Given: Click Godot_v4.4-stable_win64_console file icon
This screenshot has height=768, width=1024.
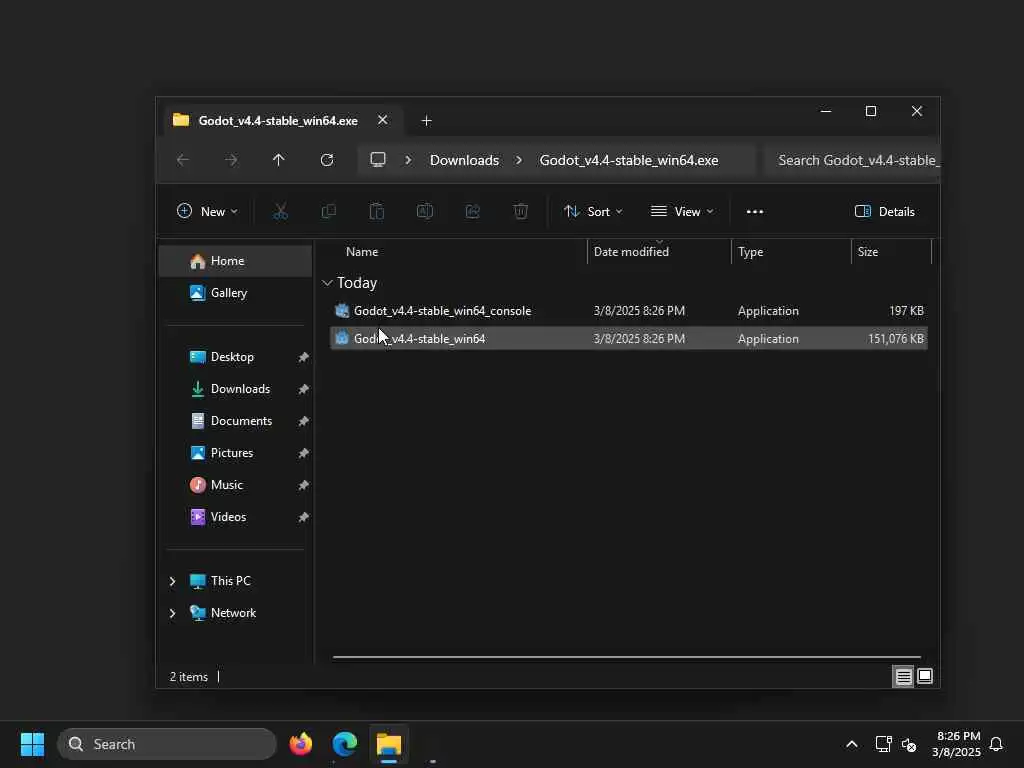Looking at the screenshot, I should pos(342,311).
